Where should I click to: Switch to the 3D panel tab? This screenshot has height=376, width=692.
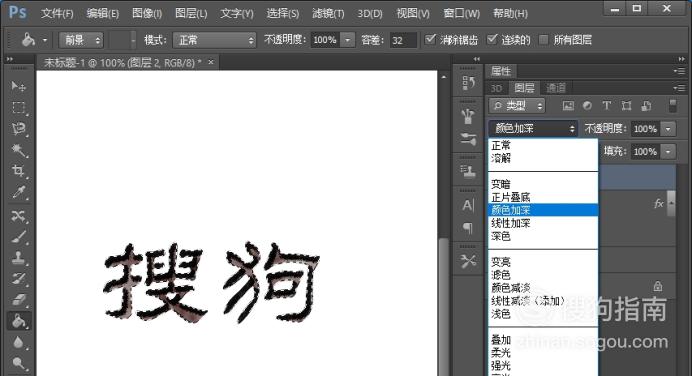pos(496,88)
